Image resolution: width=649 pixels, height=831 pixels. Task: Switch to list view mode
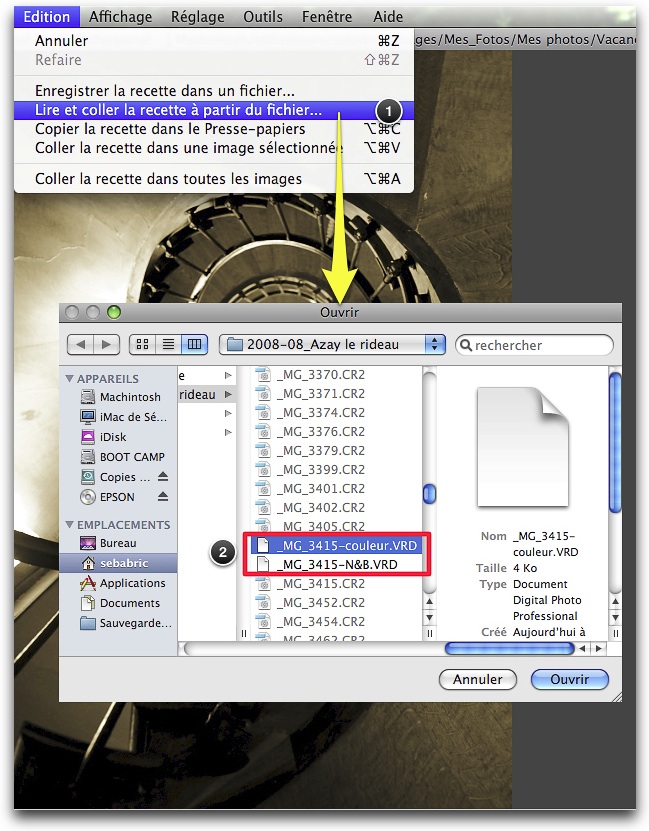168,344
